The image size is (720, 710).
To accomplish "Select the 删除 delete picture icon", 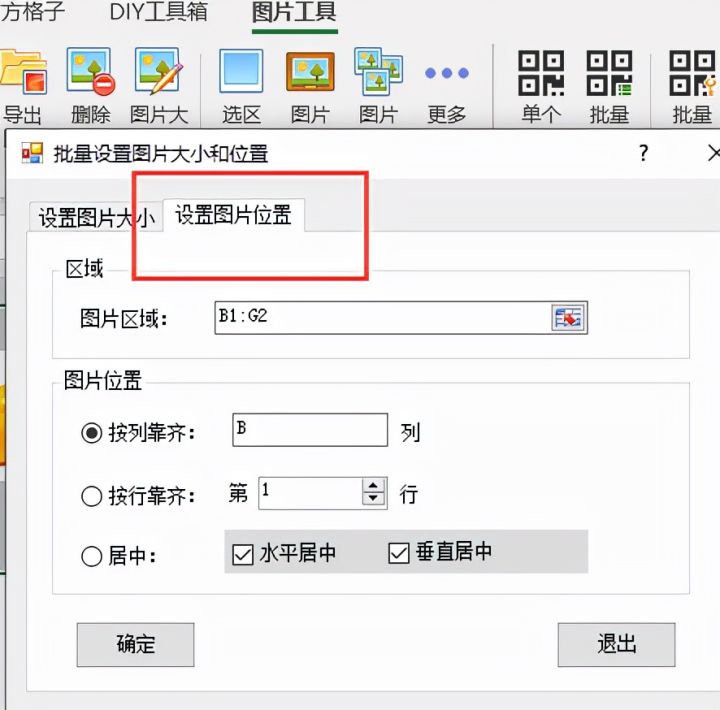I will [90, 71].
